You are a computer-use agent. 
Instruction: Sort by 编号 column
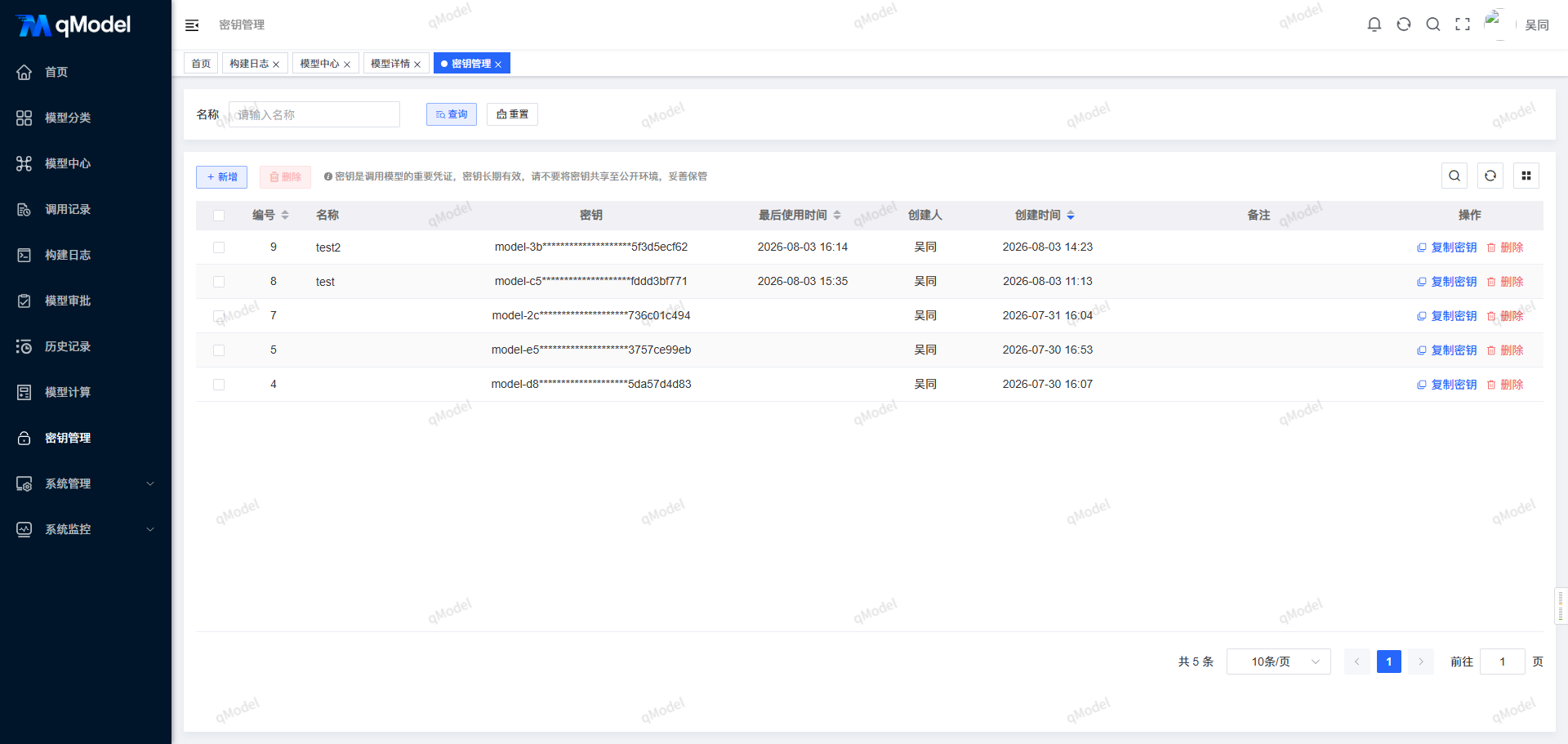pyautogui.click(x=285, y=216)
